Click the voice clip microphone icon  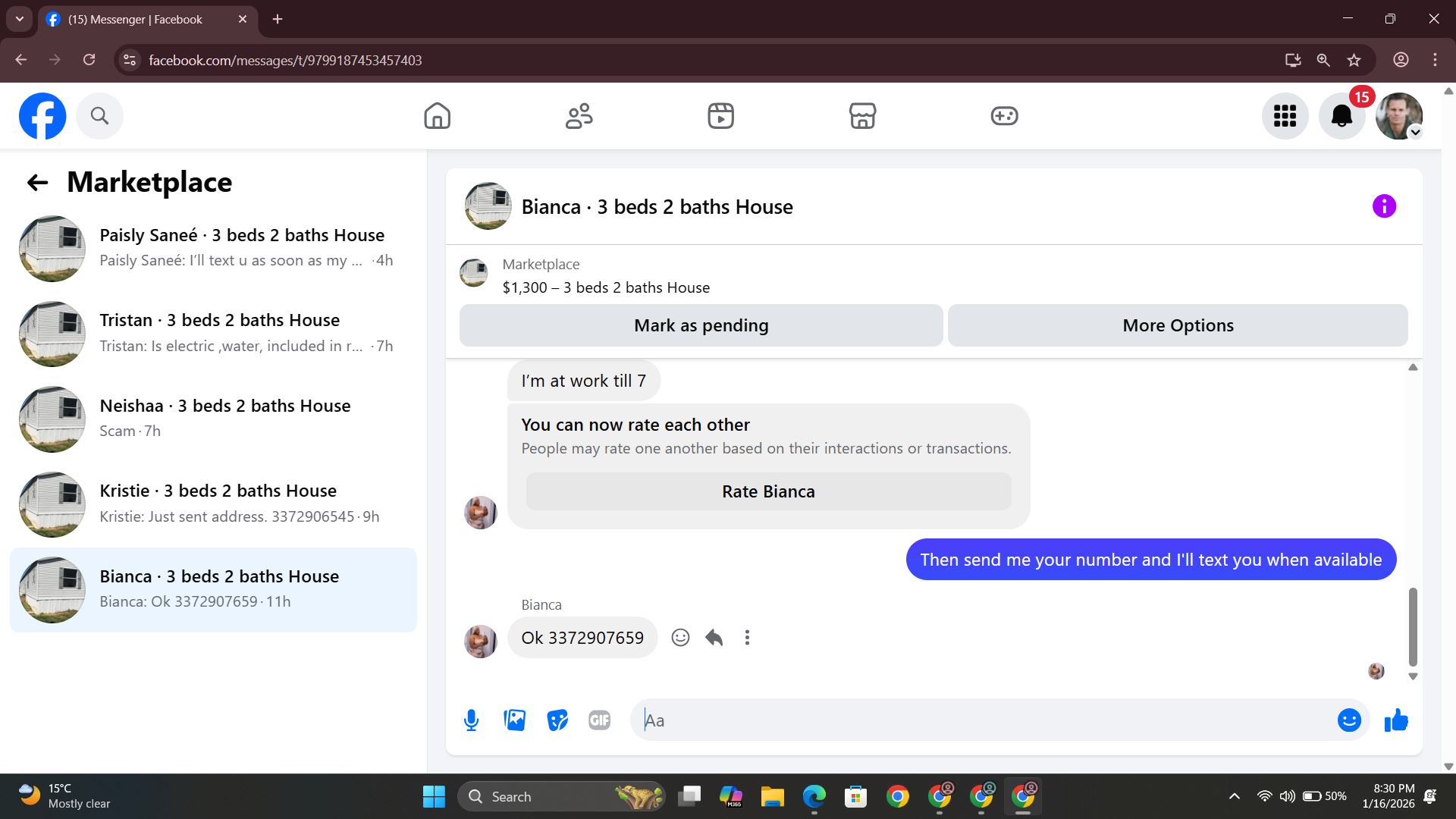pyautogui.click(x=471, y=720)
